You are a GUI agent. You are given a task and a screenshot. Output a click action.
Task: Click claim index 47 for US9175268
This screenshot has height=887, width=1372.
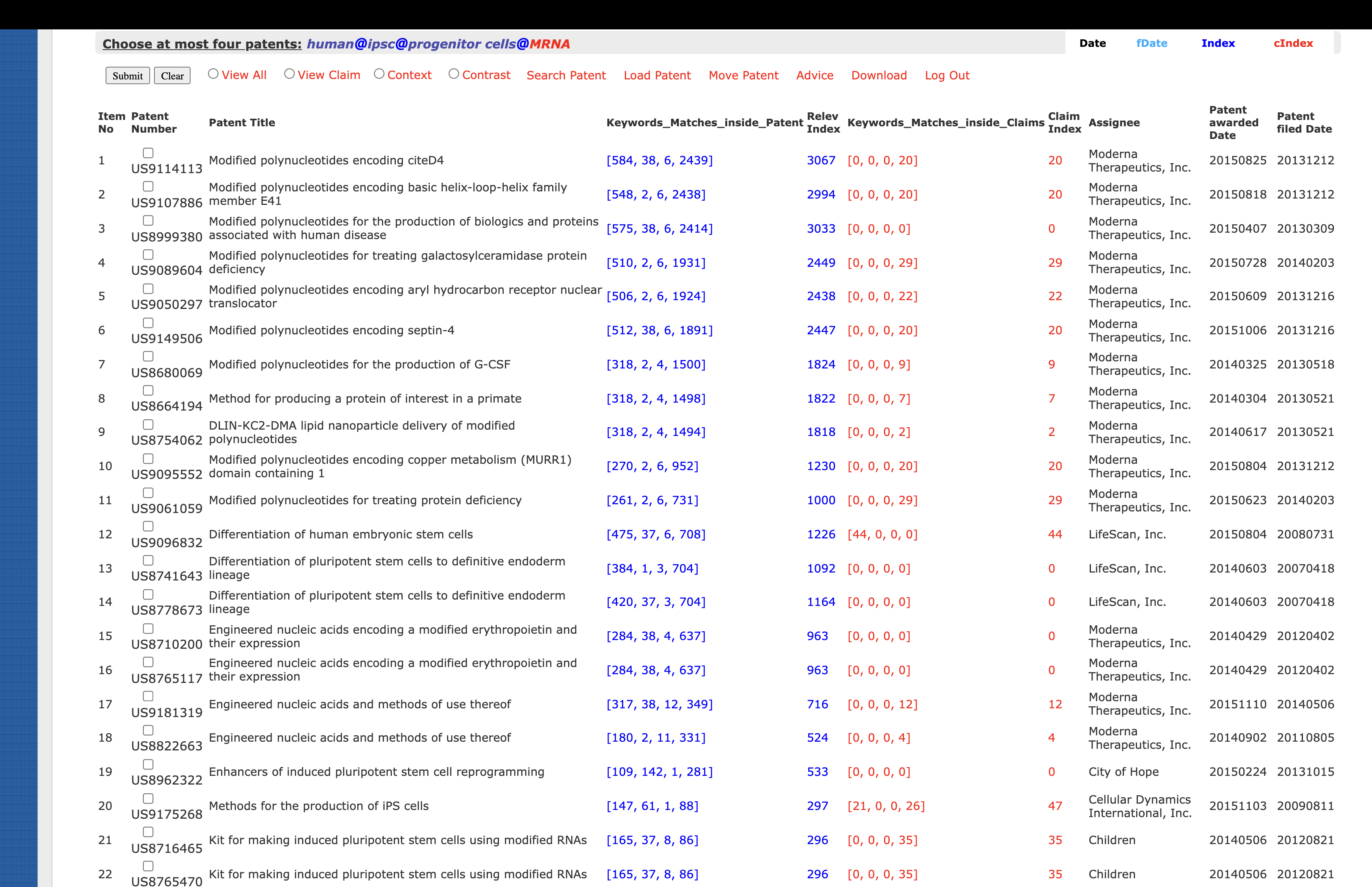click(x=1055, y=806)
